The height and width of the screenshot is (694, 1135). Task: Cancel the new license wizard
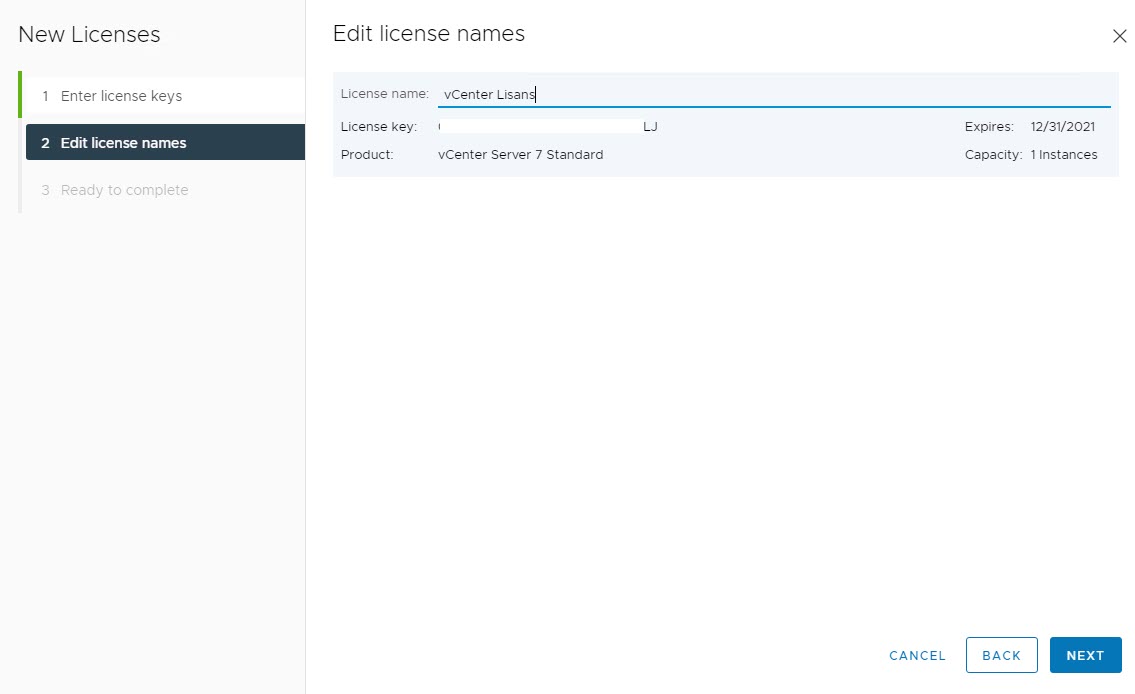tap(917, 655)
